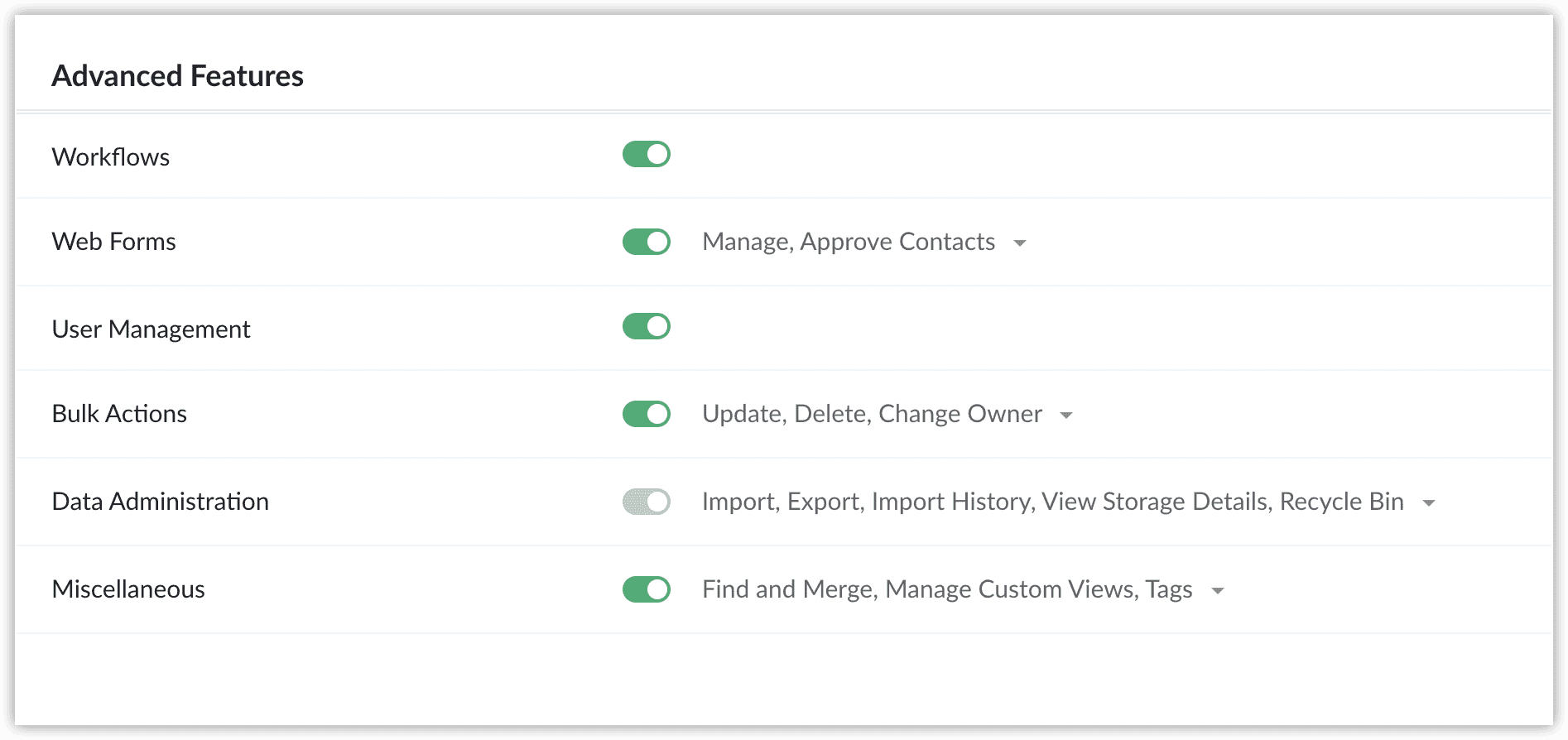
Task: Click the Advanced Features heading
Action: (178, 76)
